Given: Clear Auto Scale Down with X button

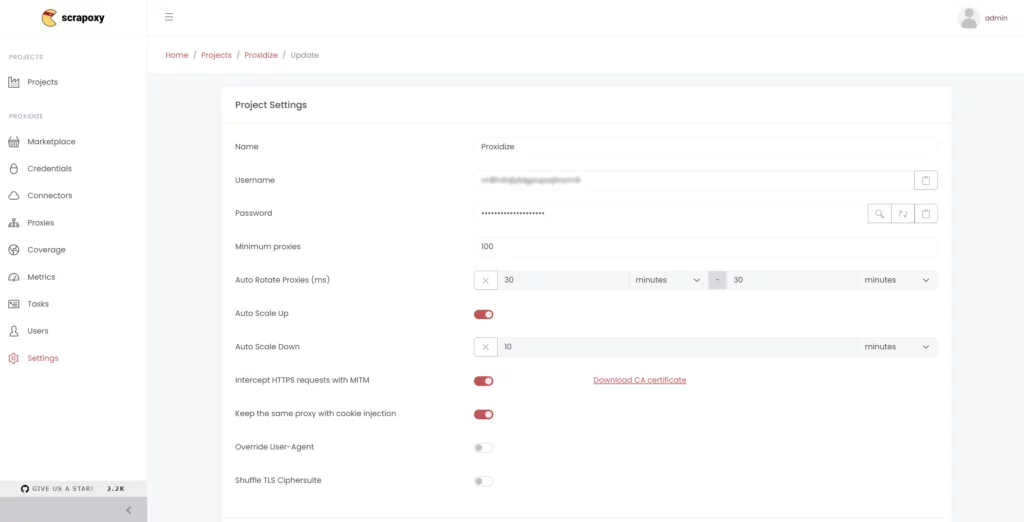Looking at the screenshot, I should coord(485,347).
